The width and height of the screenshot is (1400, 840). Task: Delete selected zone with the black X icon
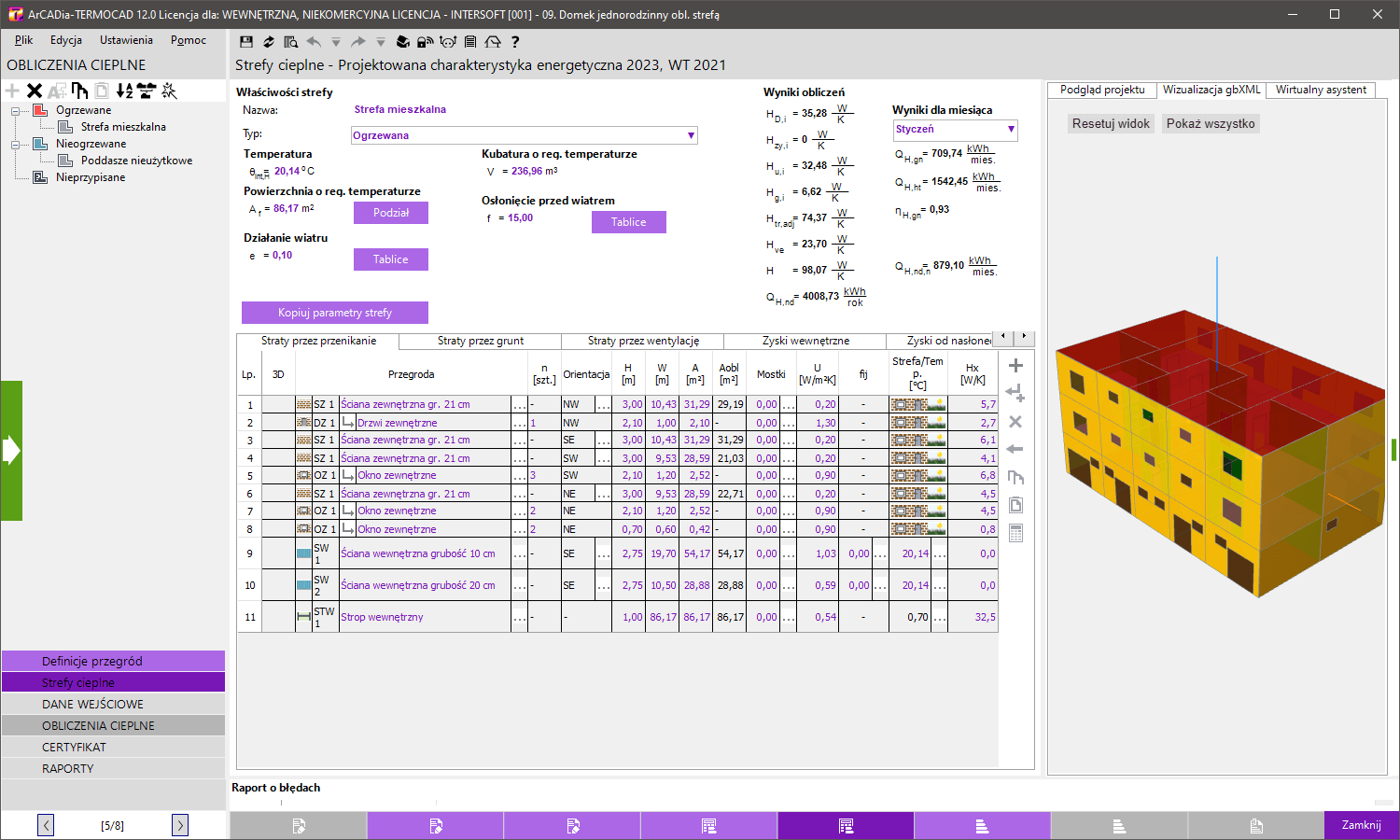click(x=35, y=91)
